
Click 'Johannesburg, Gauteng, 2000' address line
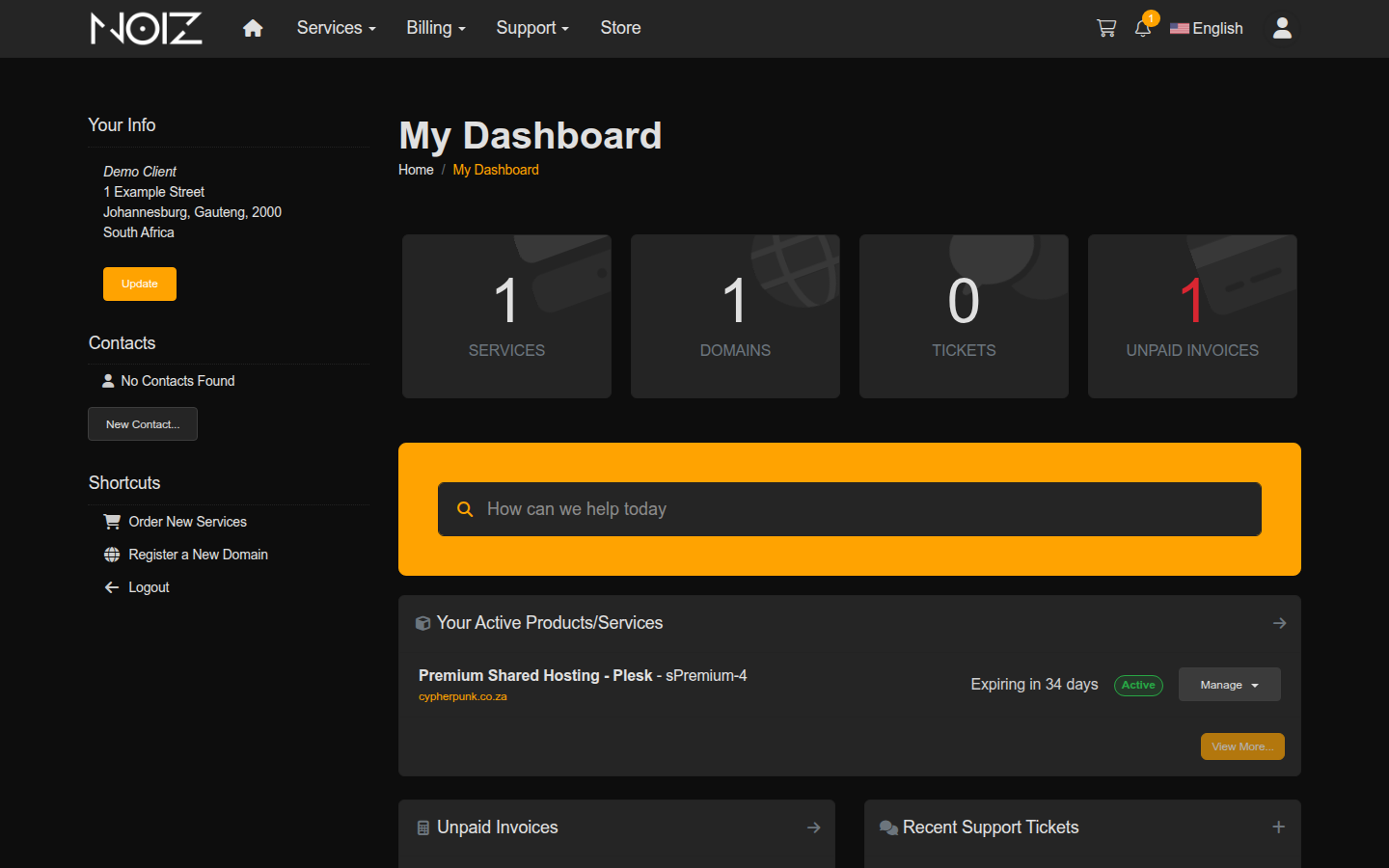pyautogui.click(x=192, y=212)
